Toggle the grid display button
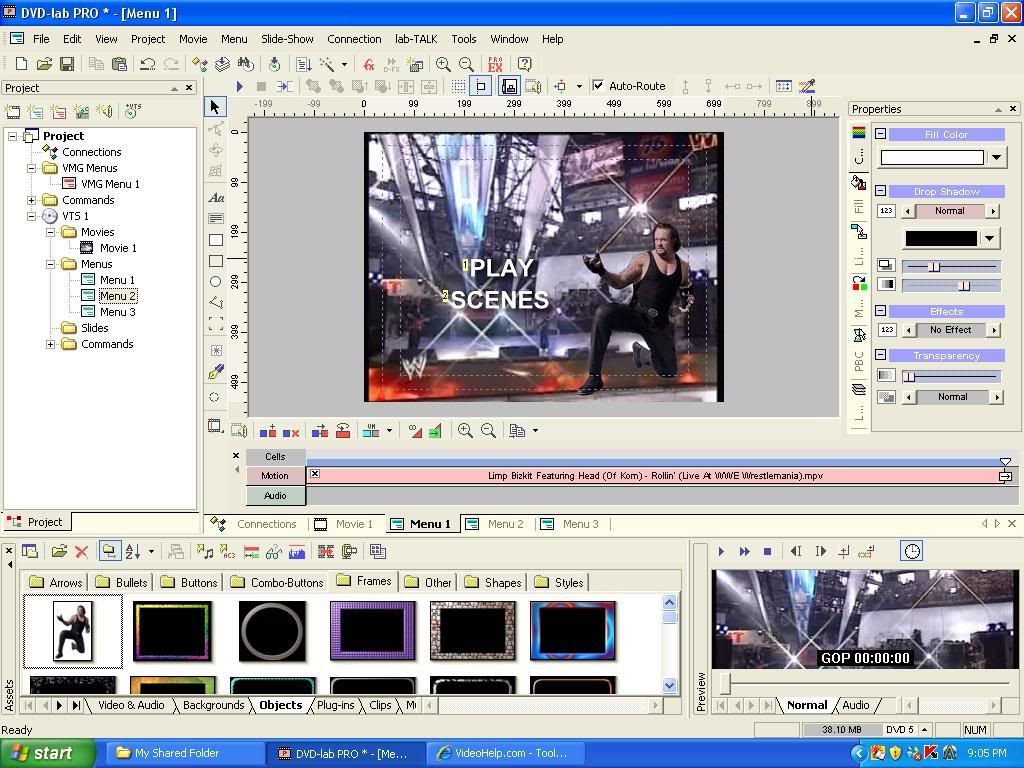 click(x=458, y=86)
